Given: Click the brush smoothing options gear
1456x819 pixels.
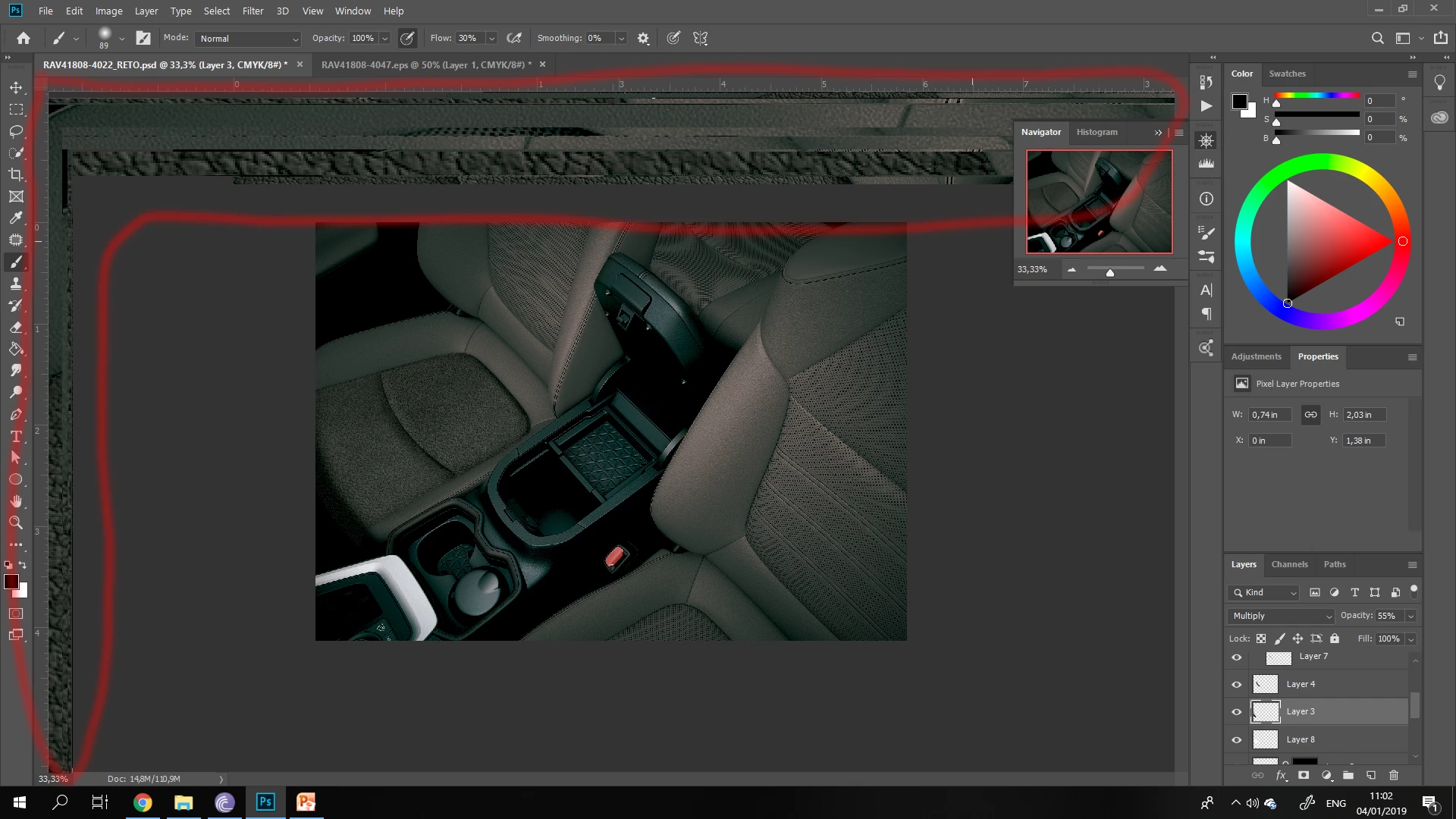Looking at the screenshot, I should click(x=643, y=39).
